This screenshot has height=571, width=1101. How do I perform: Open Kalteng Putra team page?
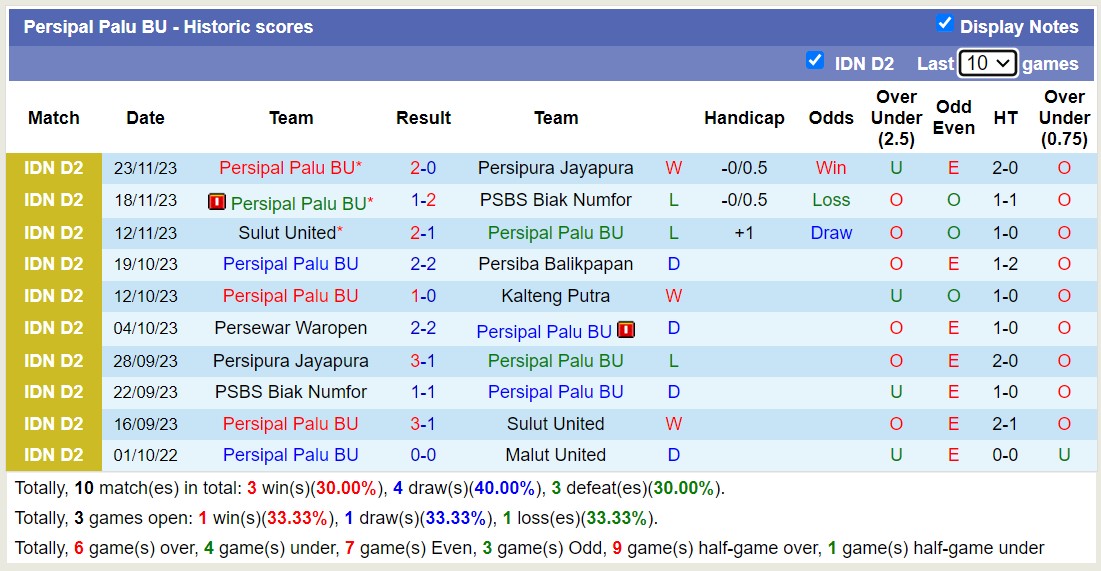click(555, 296)
